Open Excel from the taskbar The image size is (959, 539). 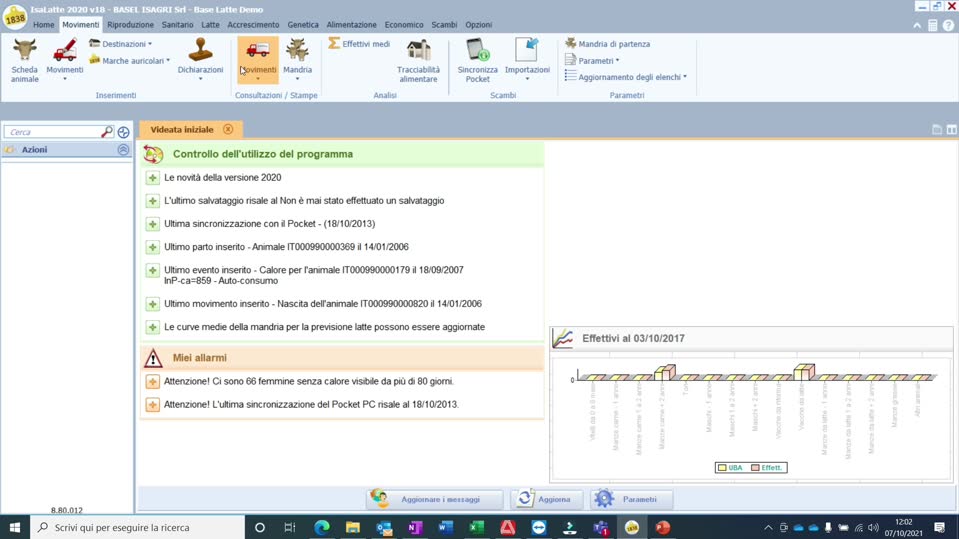tap(476, 527)
